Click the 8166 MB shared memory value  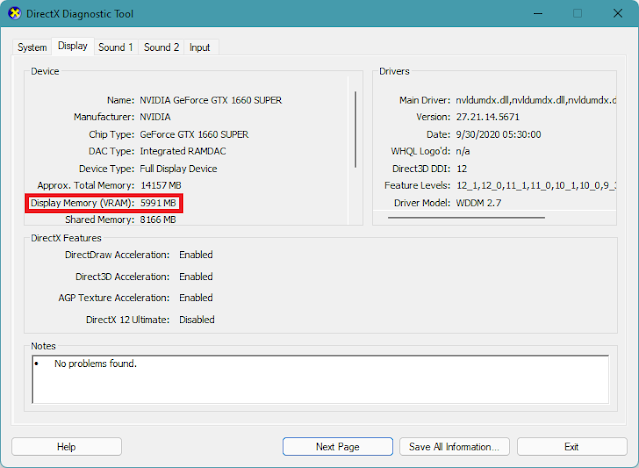tap(158, 220)
